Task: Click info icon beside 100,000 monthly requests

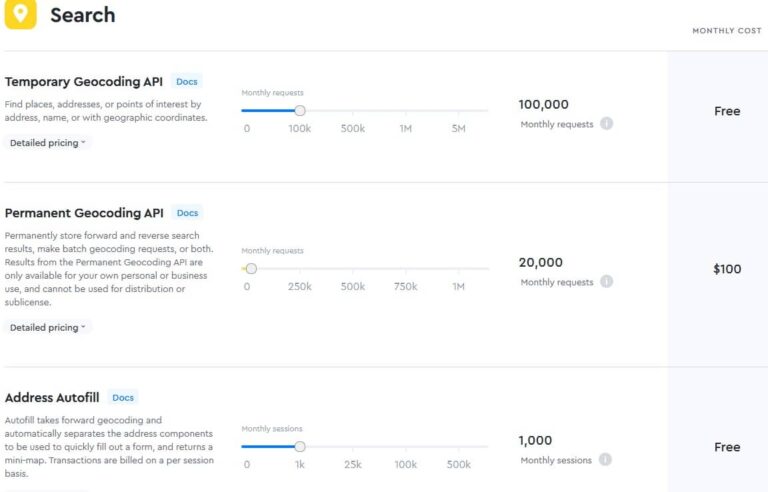Action: pyautogui.click(x=606, y=124)
